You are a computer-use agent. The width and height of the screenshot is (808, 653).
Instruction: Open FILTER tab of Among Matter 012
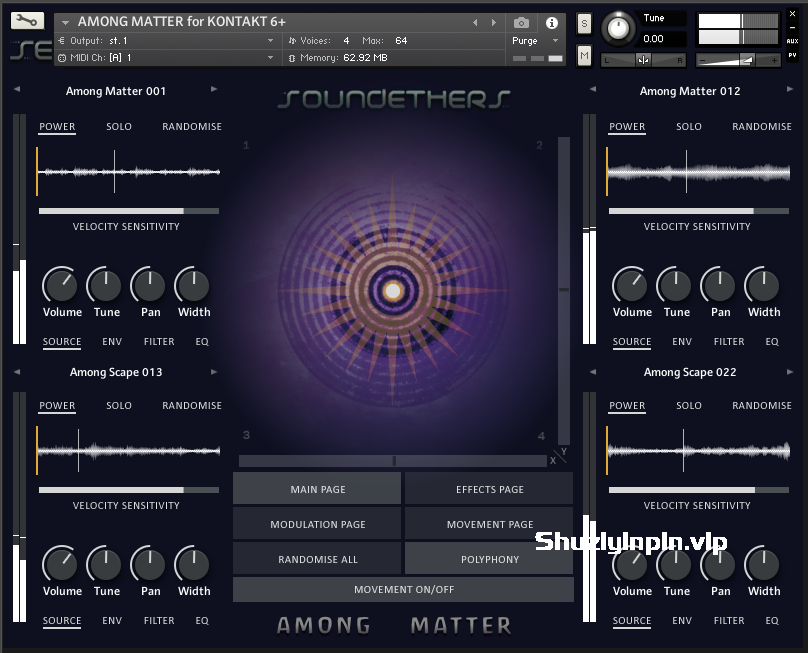click(x=729, y=342)
